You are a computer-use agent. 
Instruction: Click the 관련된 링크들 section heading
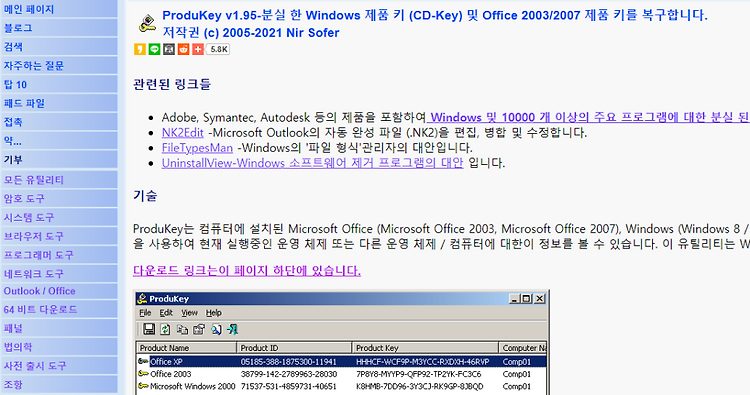(172, 84)
